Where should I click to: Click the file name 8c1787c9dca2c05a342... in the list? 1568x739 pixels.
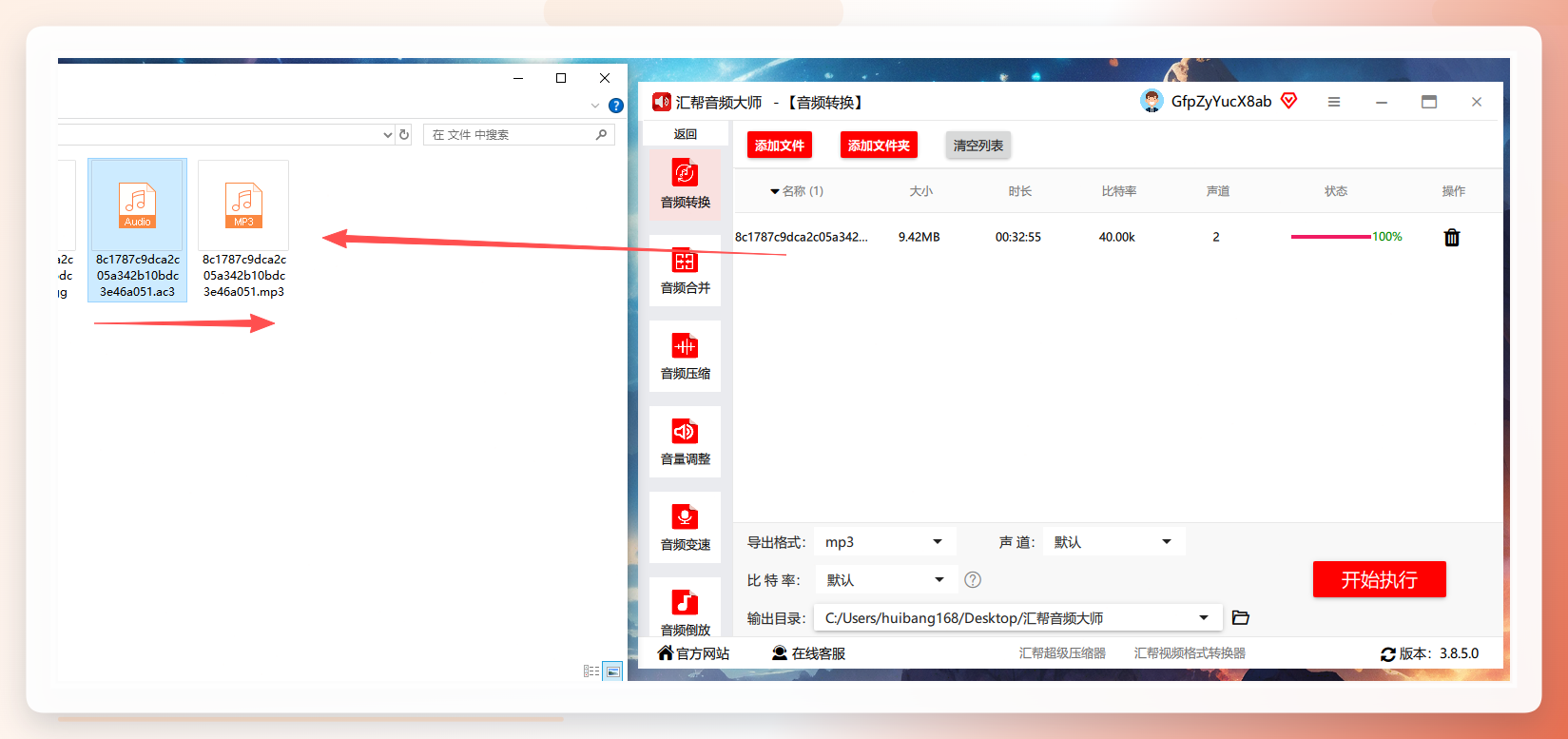point(802,237)
